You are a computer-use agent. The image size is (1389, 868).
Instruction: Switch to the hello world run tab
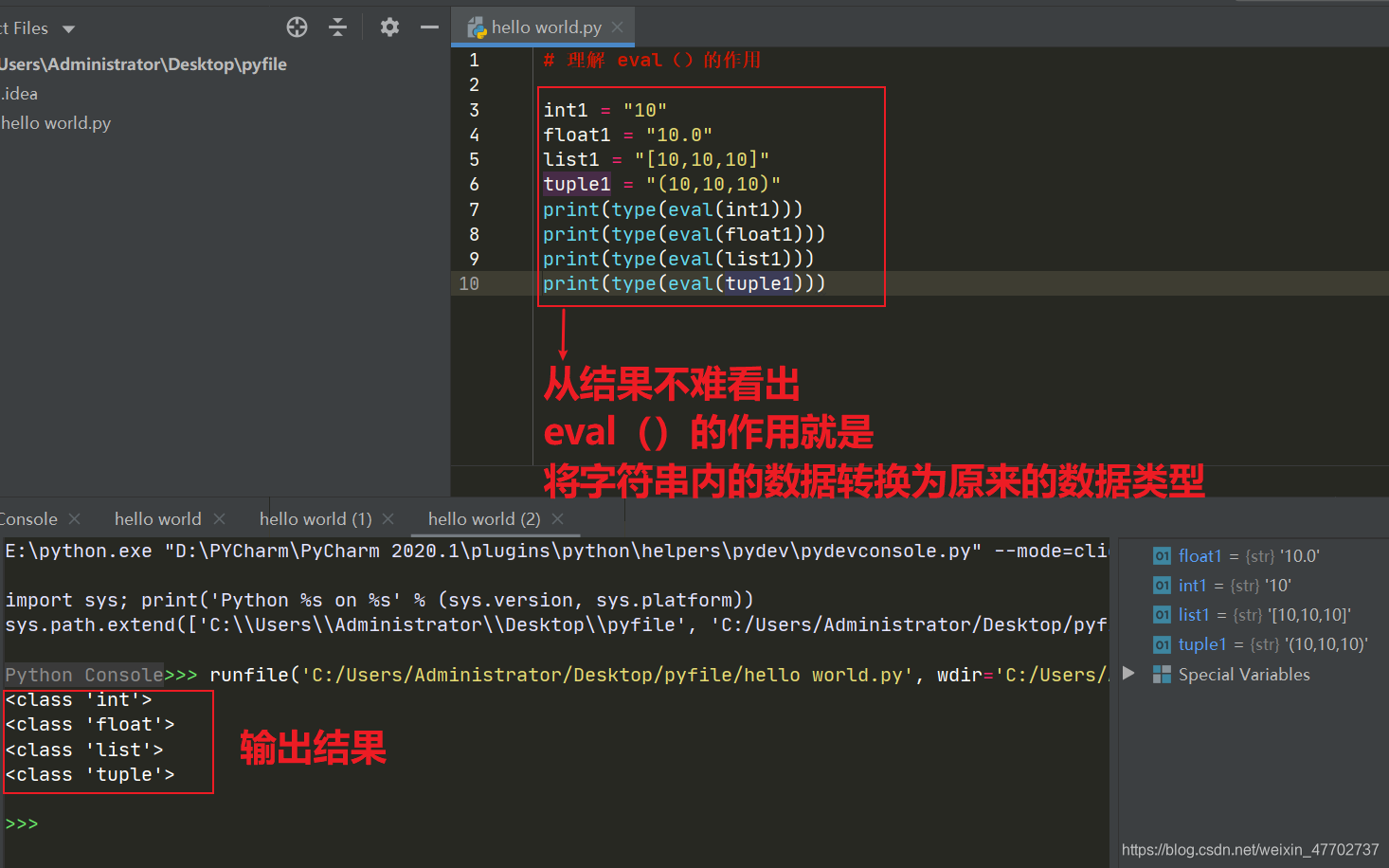157,519
